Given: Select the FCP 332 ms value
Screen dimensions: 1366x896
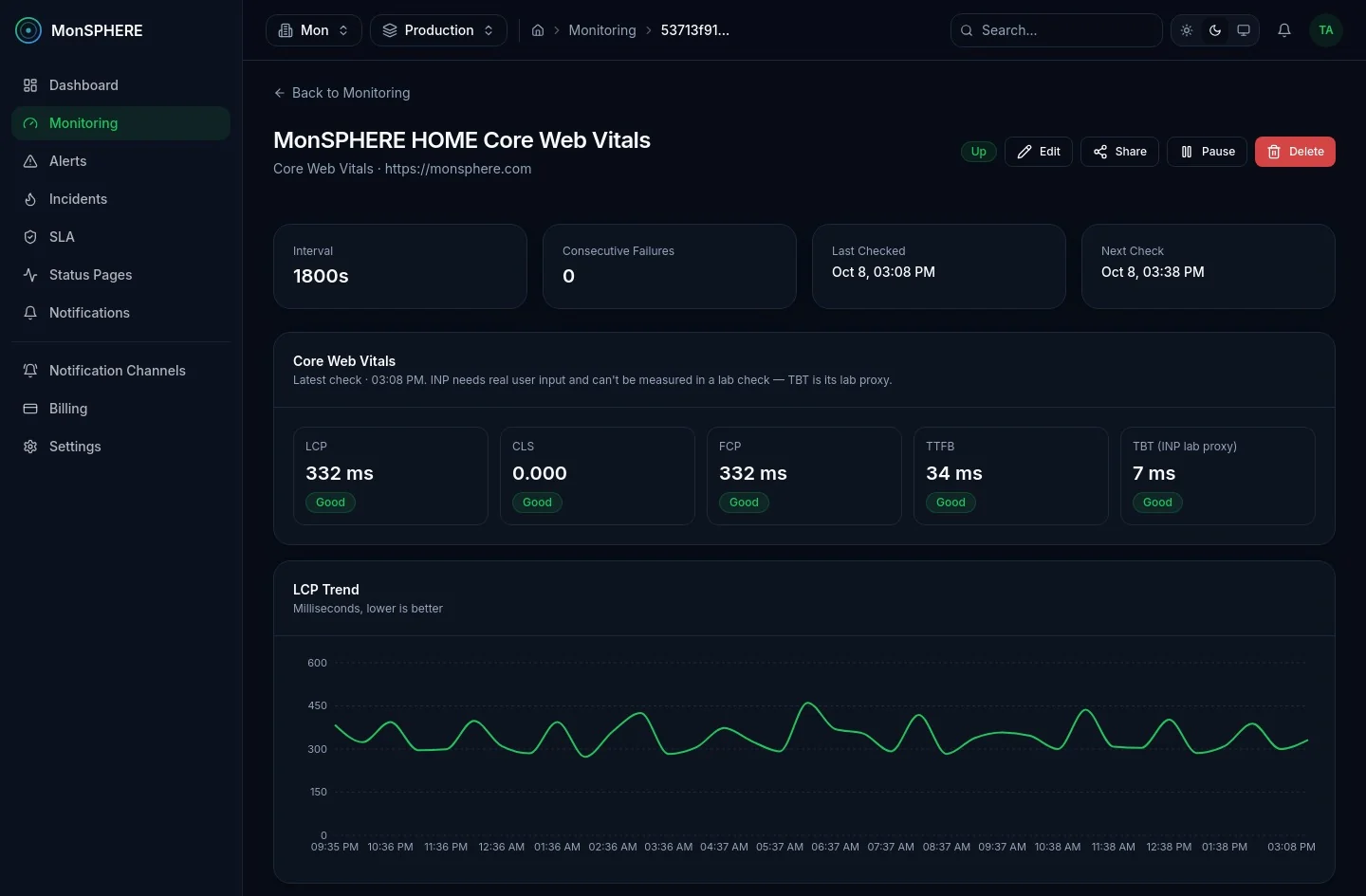Looking at the screenshot, I should (x=753, y=473).
